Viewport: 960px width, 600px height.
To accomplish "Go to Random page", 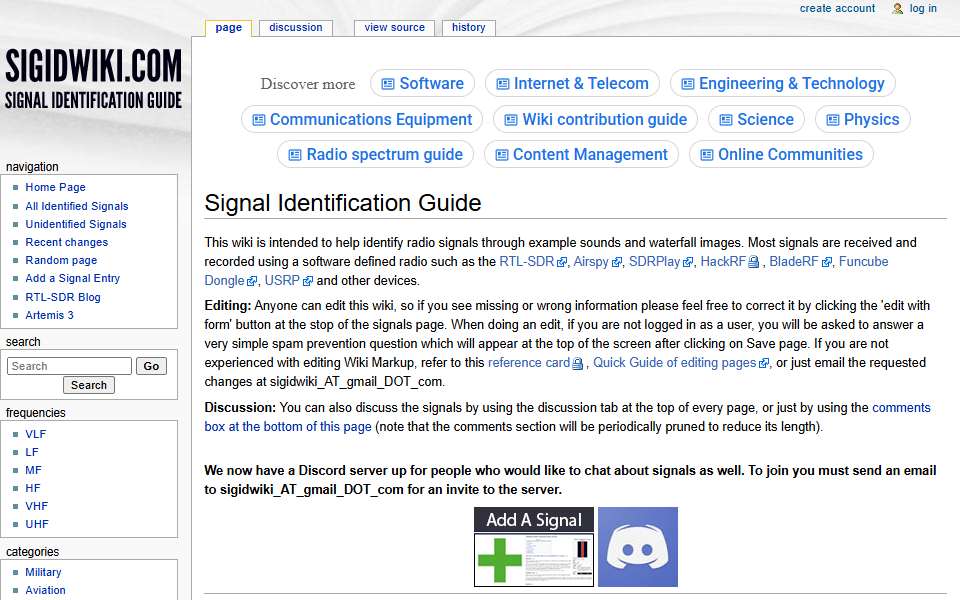I will click(x=61, y=260).
